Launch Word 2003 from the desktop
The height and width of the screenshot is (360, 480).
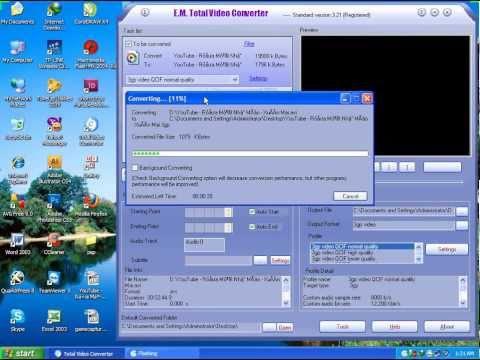(17, 244)
